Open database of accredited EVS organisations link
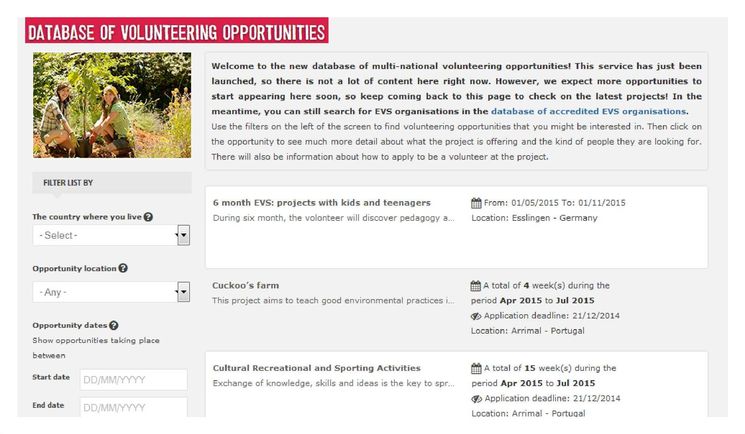Screen dimensions: 745x434 coord(588,111)
